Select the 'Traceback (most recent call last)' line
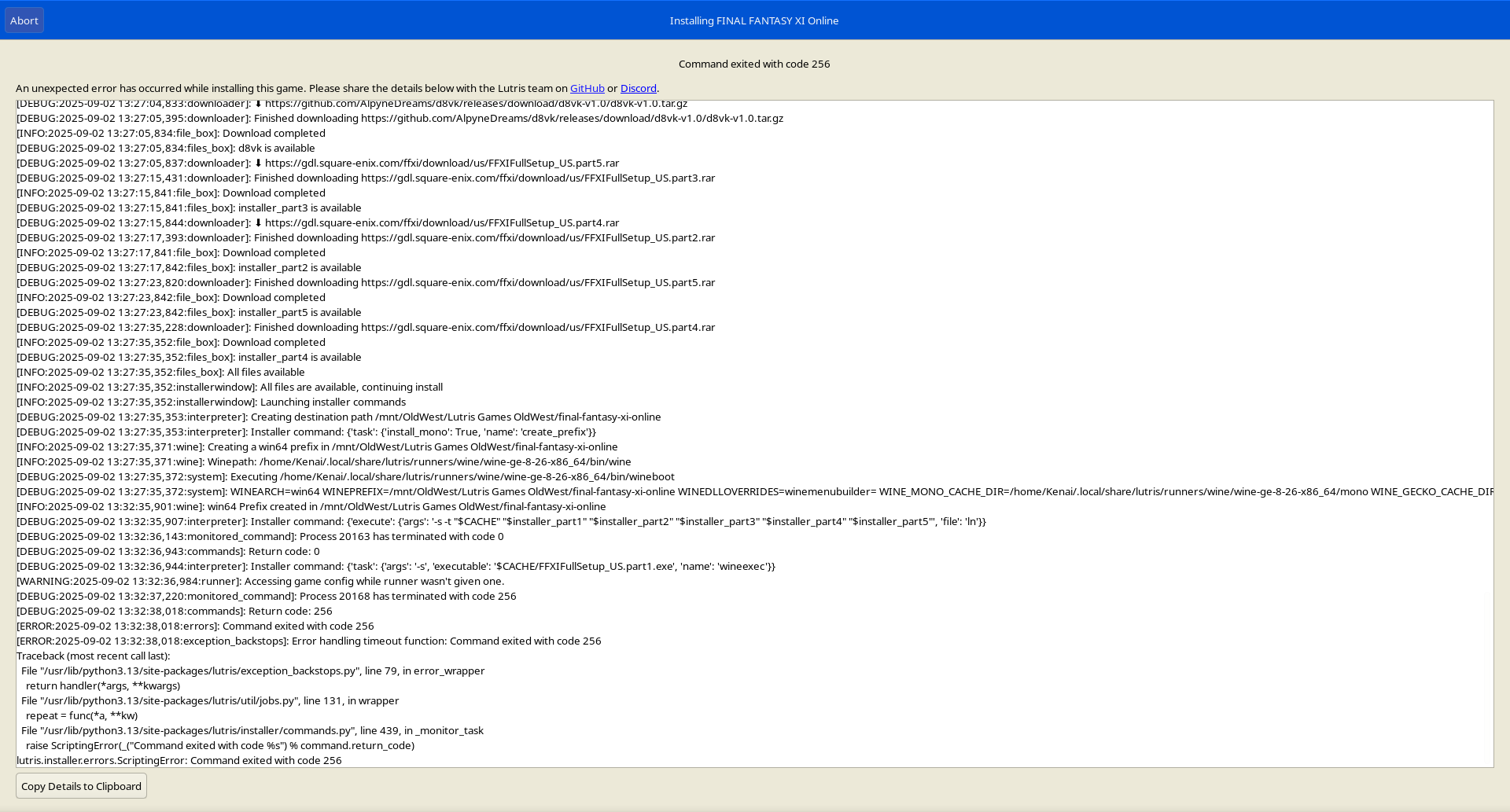Image resolution: width=1510 pixels, height=812 pixels. pos(93,656)
